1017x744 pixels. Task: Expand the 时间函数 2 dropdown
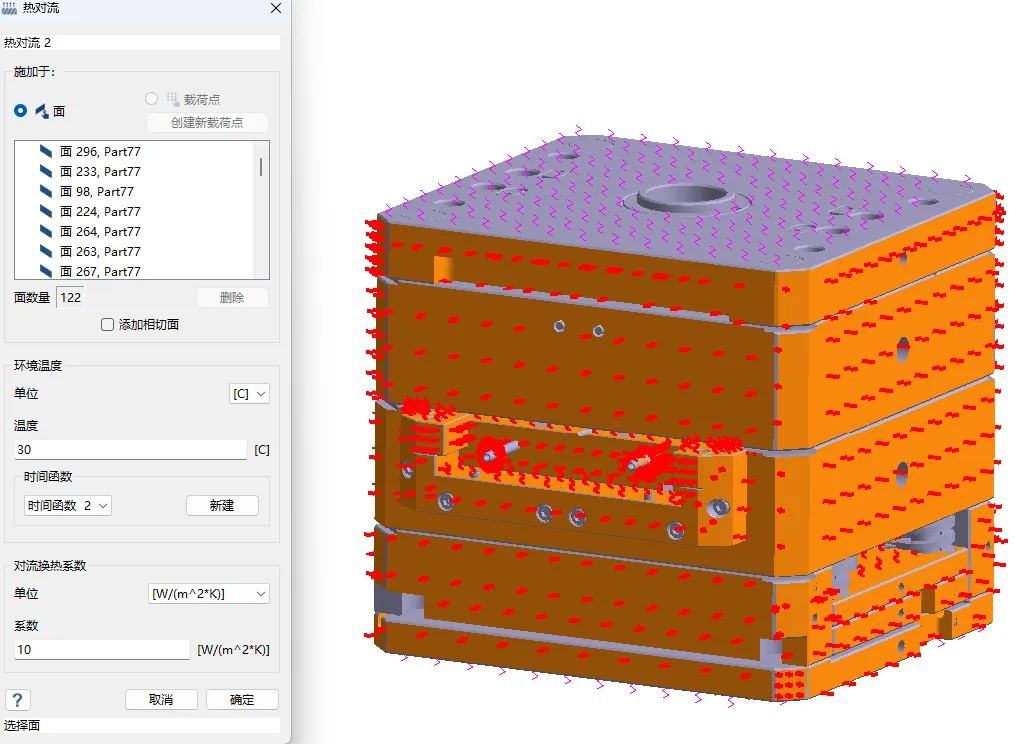click(x=68, y=506)
